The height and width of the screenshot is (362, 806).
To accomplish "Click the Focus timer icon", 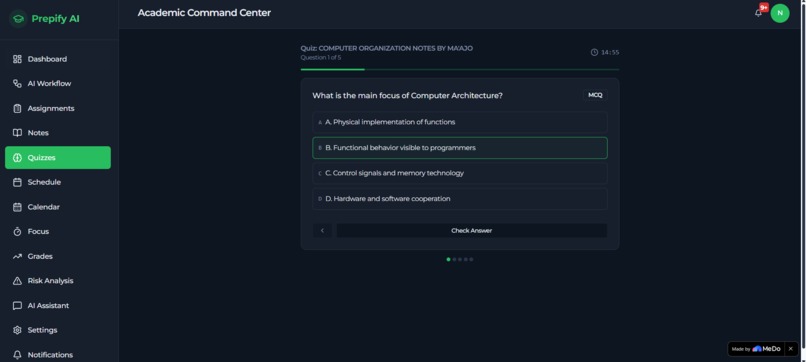I will pyautogui.click(x=17, y=232).
